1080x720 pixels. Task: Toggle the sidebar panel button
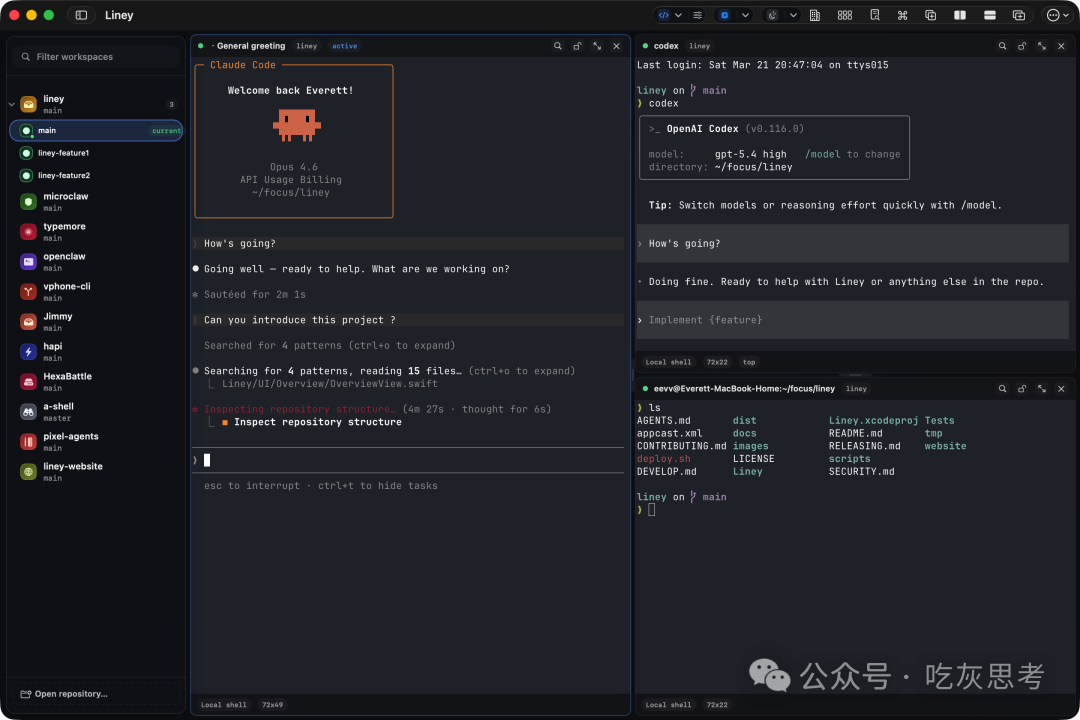[81, 15]
